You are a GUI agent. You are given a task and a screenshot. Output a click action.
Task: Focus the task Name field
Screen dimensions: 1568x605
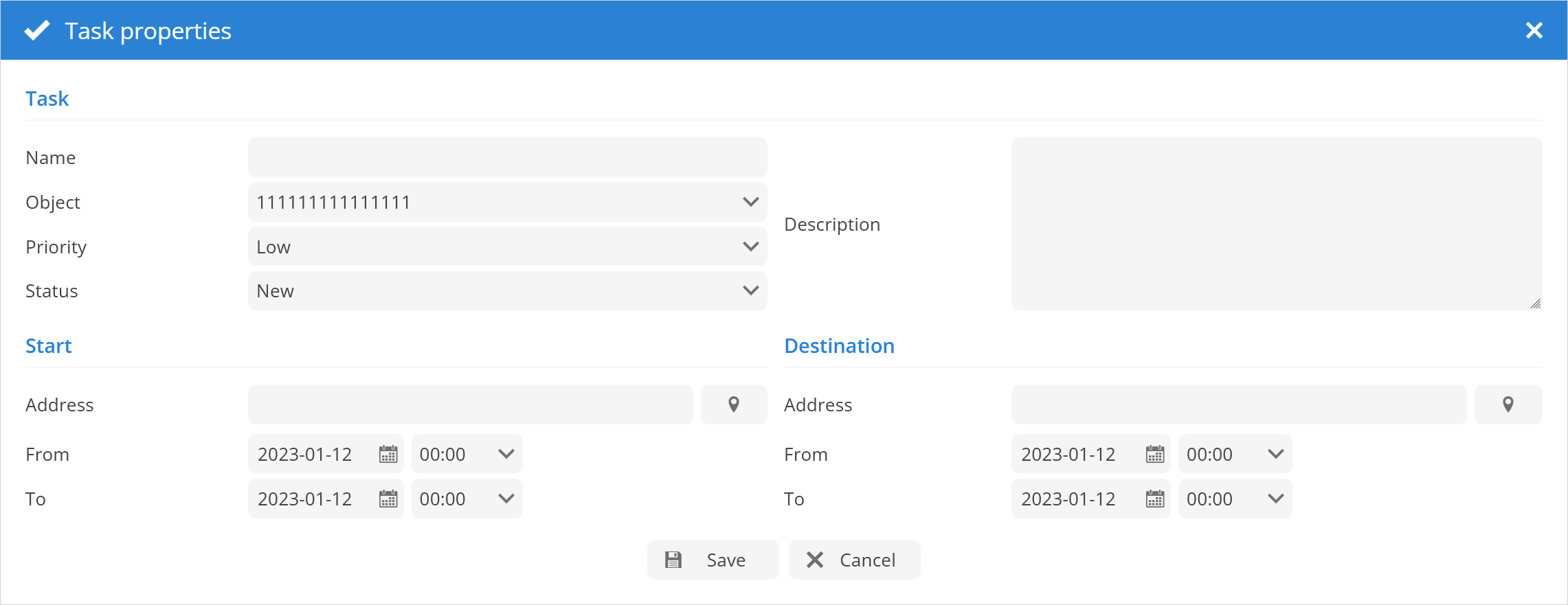click(x=507, y=157)
